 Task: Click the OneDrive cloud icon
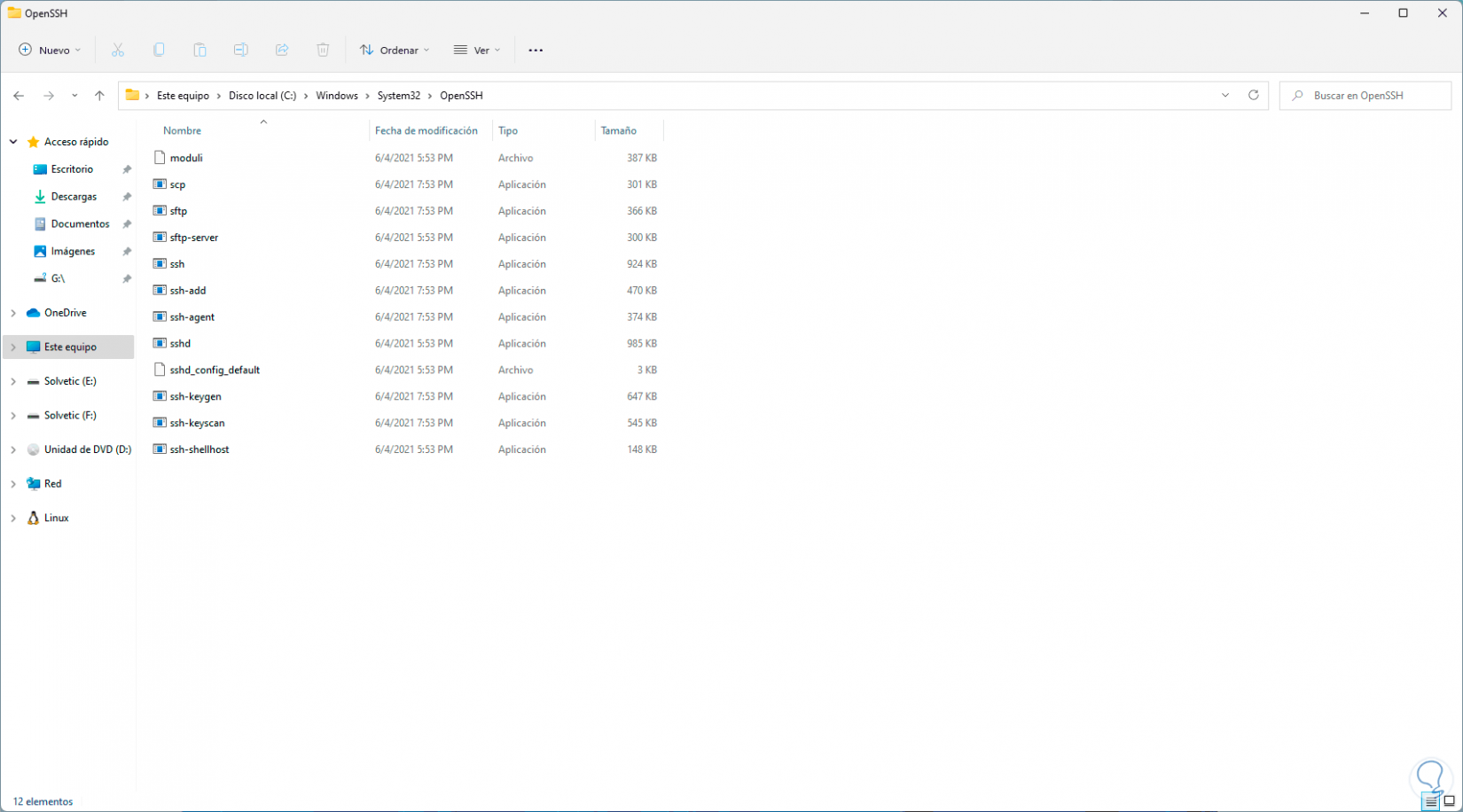(33, 313)
